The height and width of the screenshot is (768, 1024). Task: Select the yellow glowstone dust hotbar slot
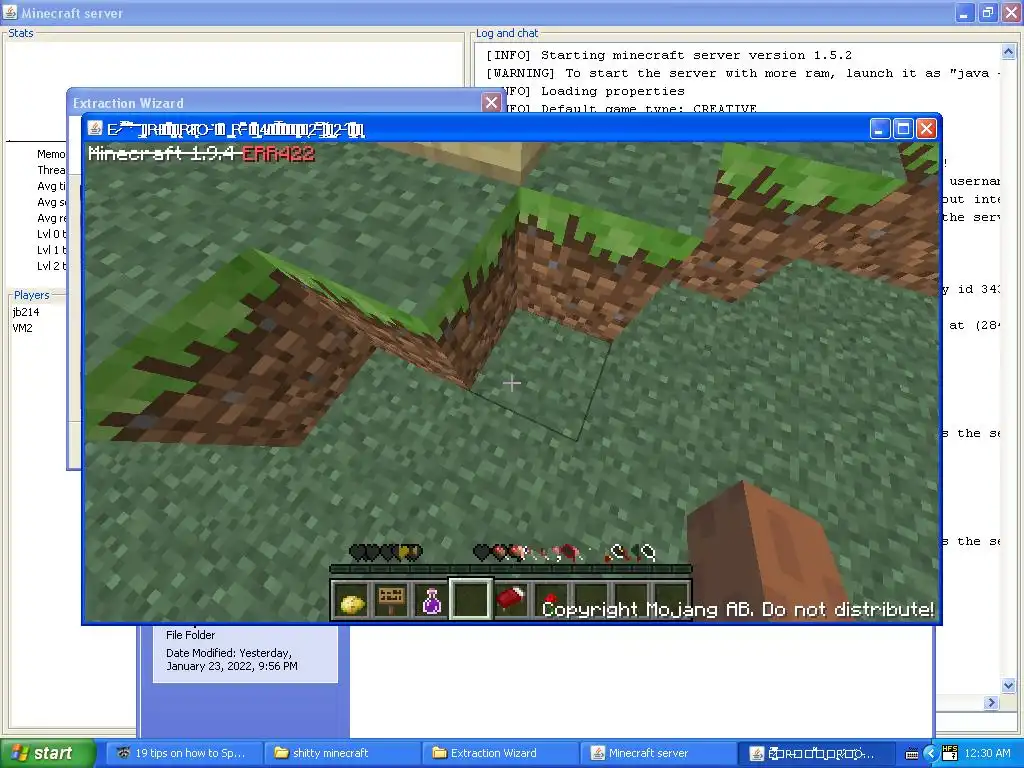click(x=352, y=600)
